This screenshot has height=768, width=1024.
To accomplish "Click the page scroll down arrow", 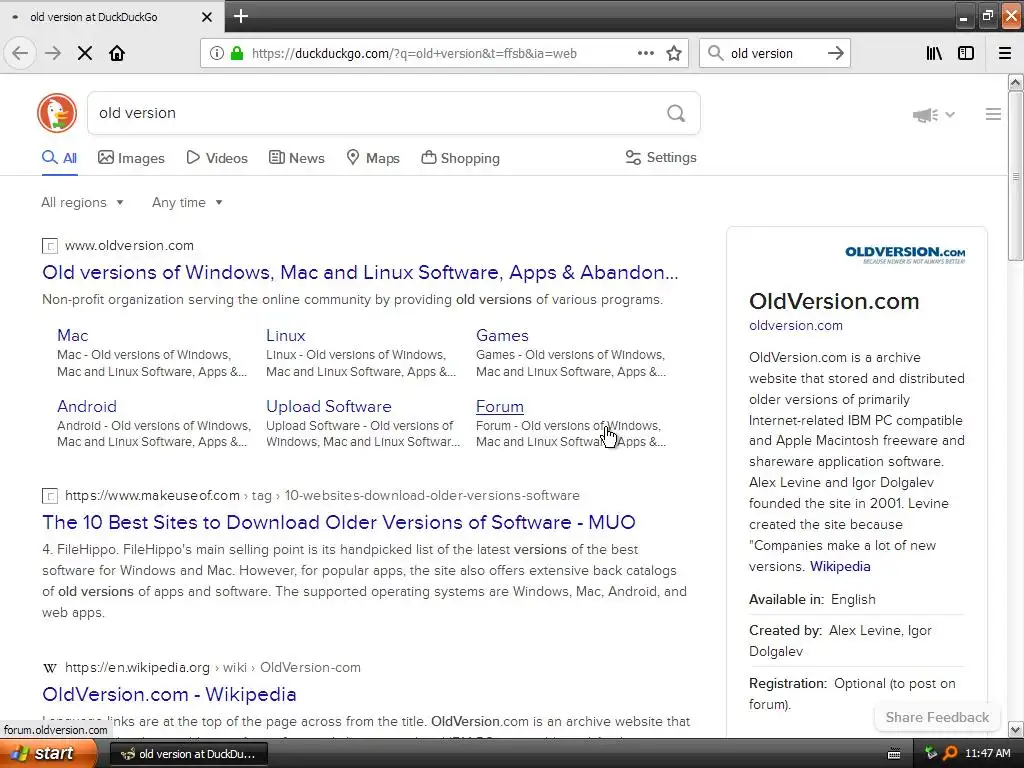I will point(1016,729).
